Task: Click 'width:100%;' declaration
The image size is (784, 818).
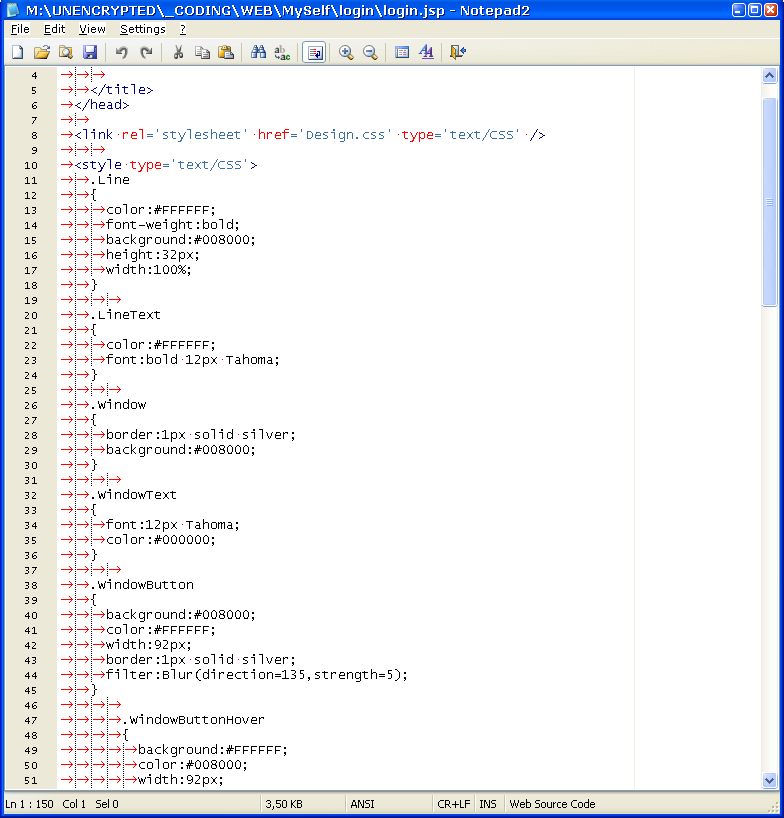Action: click(x=149, y=270)
